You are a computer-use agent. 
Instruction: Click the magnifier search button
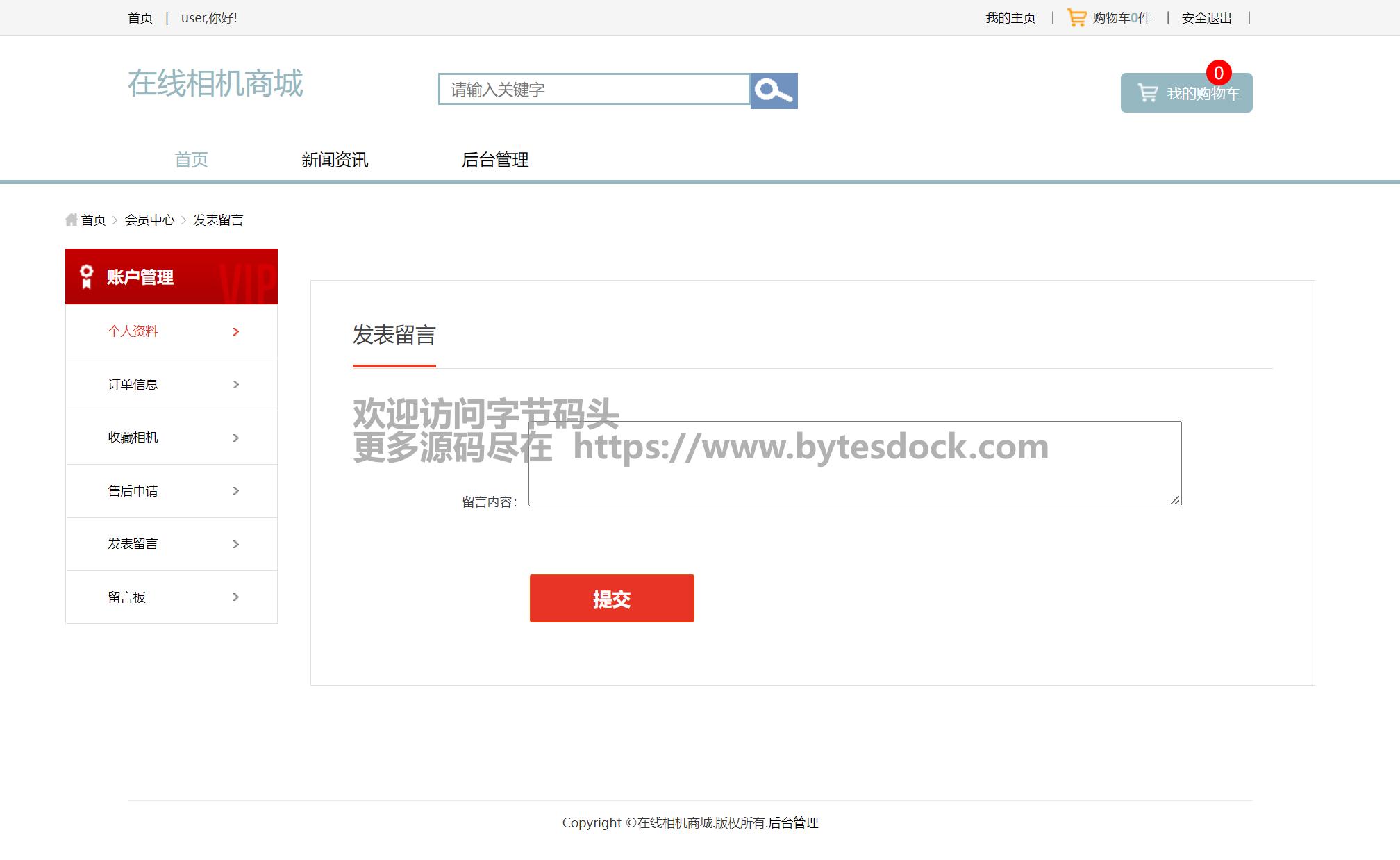(x=774, y=90)
